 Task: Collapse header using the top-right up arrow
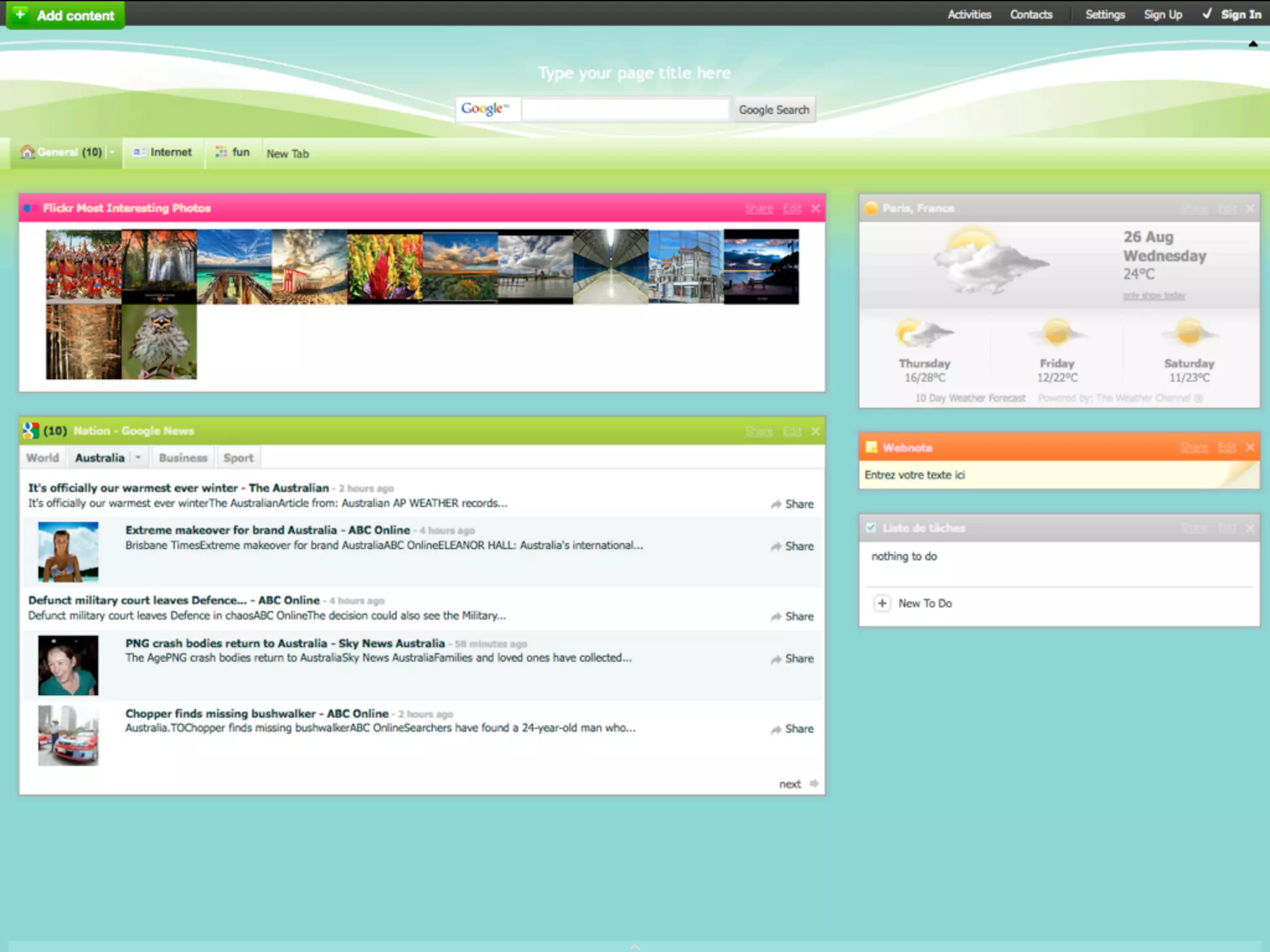(1253, 44)
